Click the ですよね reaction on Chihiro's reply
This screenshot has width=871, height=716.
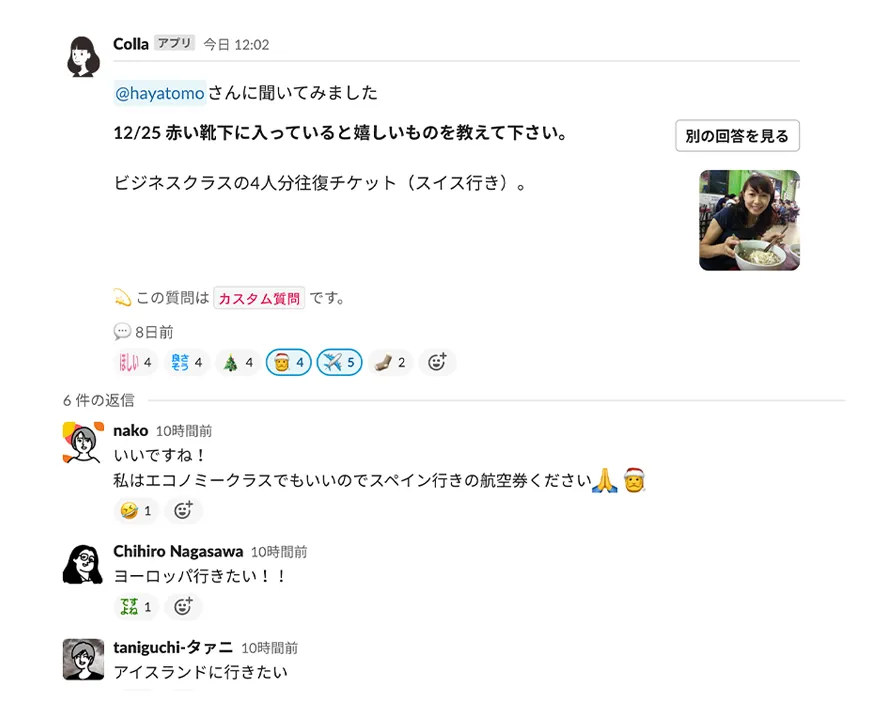coord(136,607)
